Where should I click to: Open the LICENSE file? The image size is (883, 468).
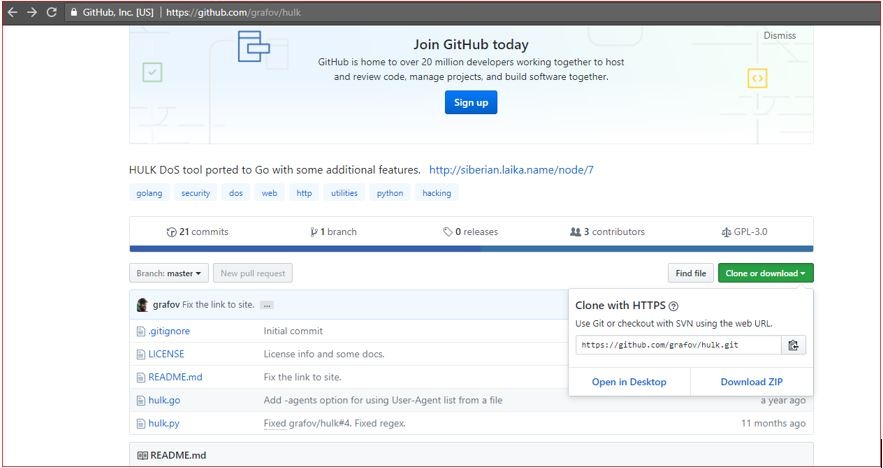166,354
